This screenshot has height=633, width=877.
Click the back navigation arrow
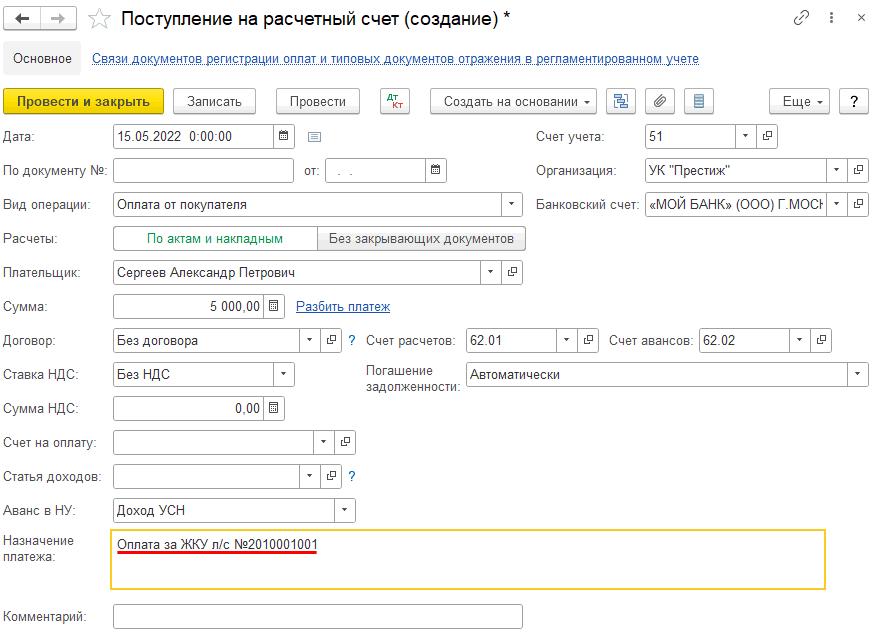click(23, 19)
